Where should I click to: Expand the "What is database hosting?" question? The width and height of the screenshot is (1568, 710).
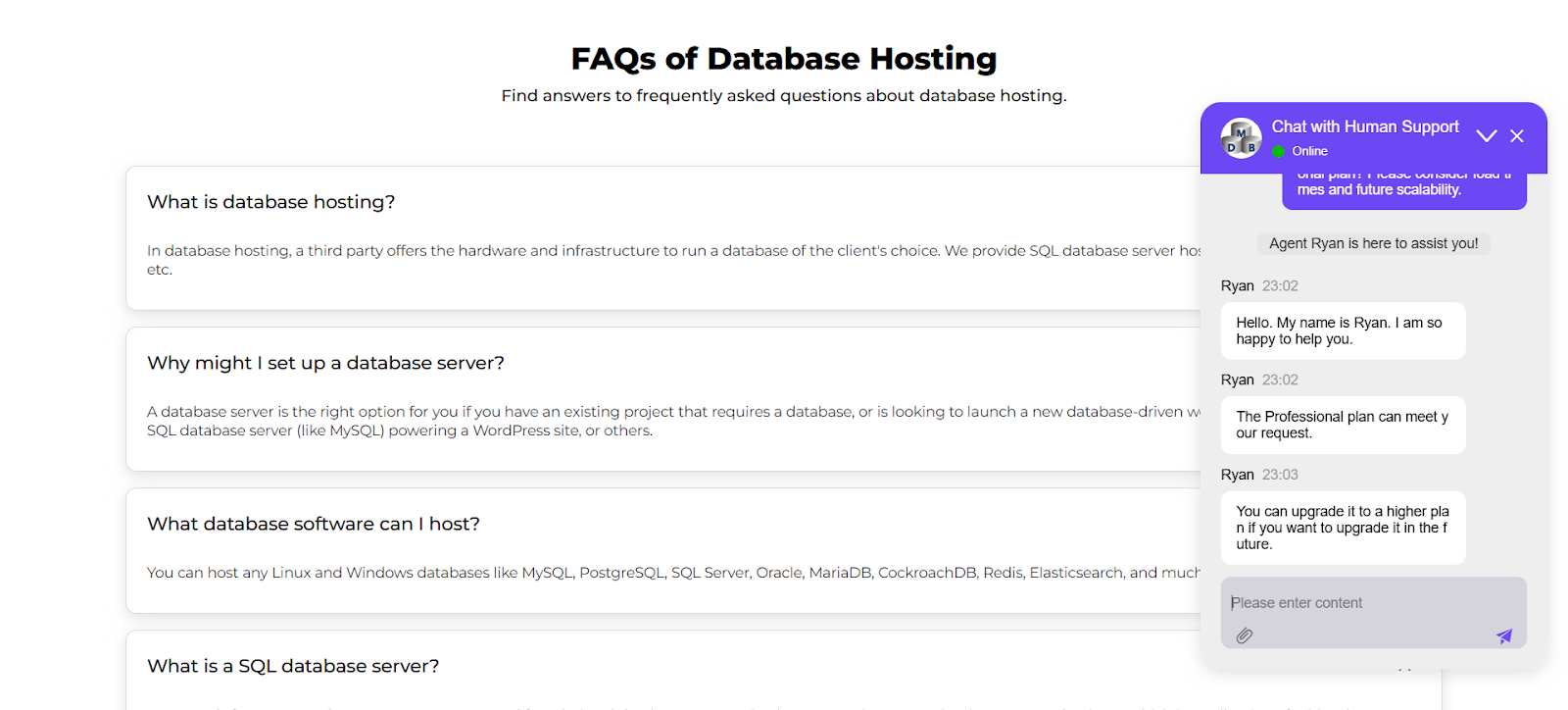click(x=271, y=202)
